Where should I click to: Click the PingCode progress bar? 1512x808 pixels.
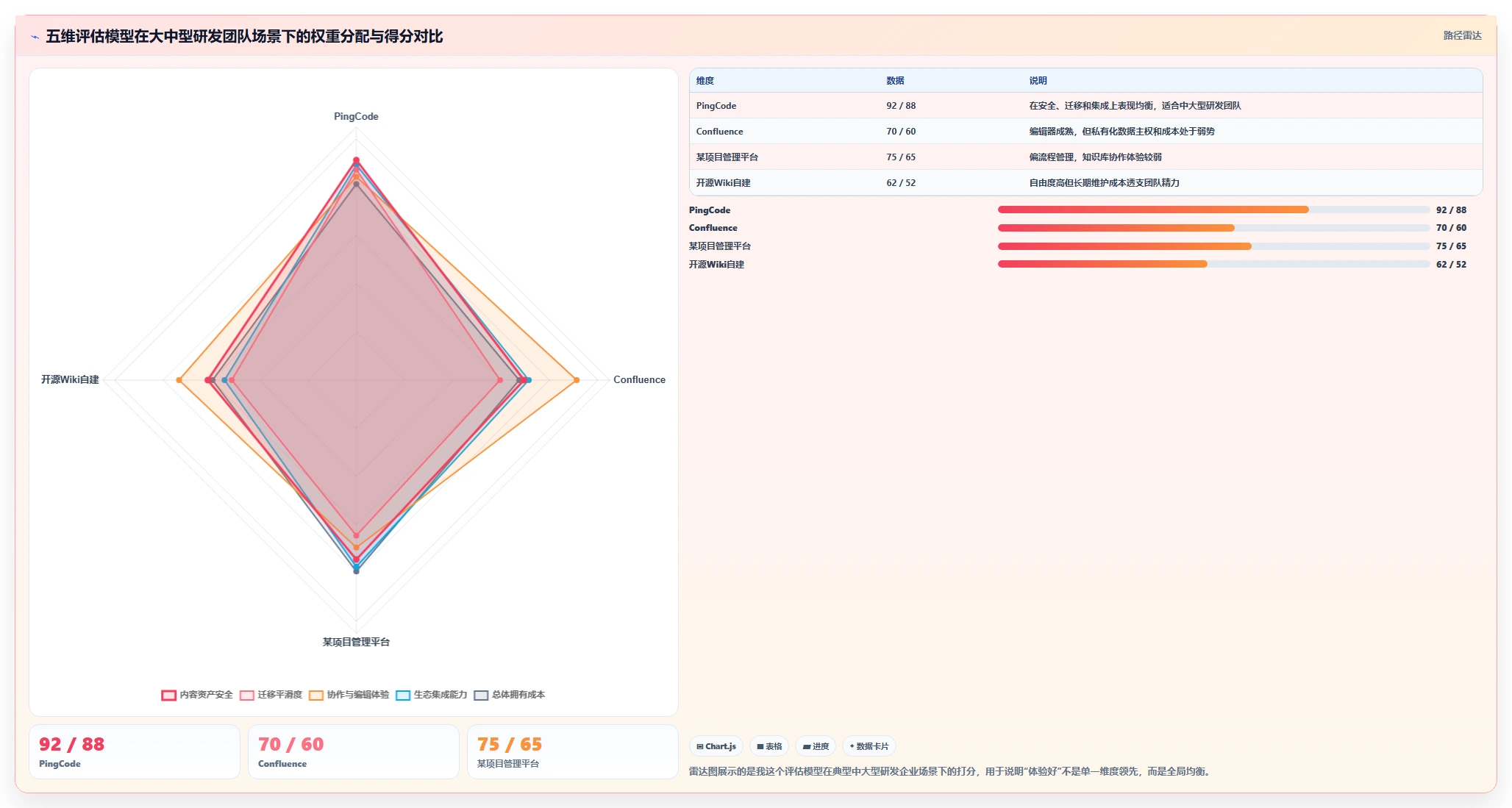(1213, 210)
